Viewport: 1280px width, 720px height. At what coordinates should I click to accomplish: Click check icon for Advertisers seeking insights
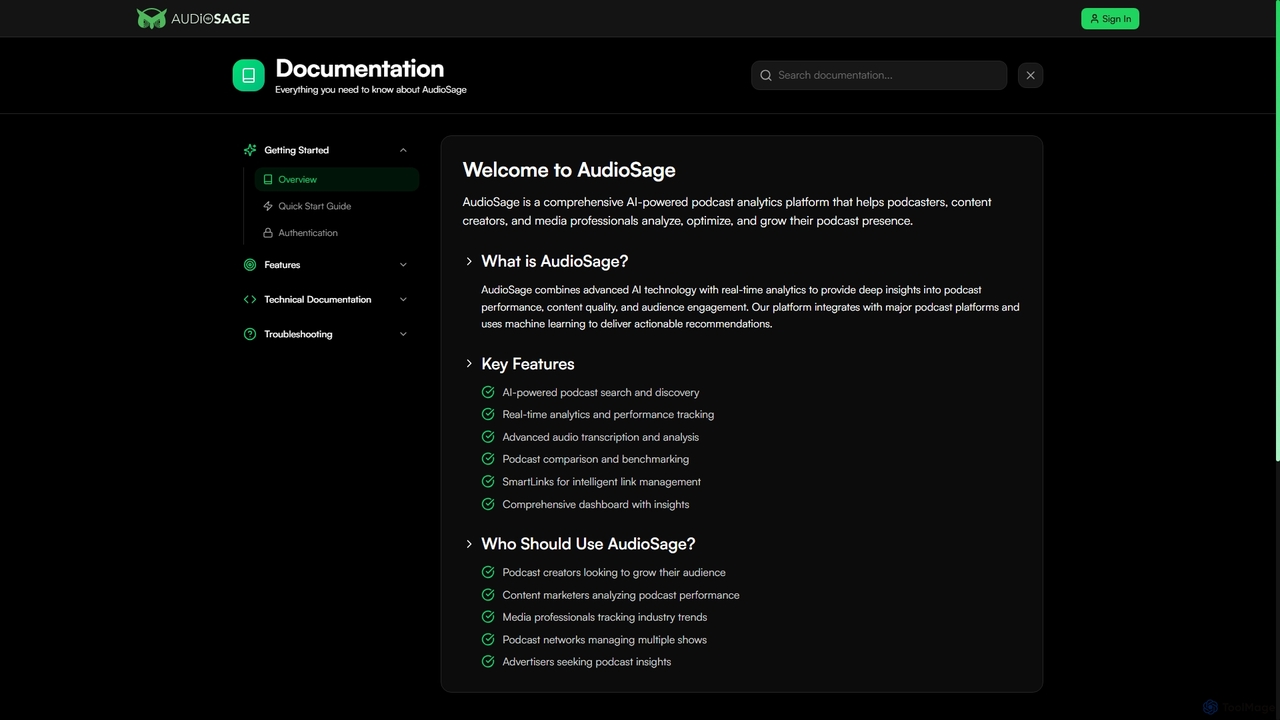click(x=488, y=661)
